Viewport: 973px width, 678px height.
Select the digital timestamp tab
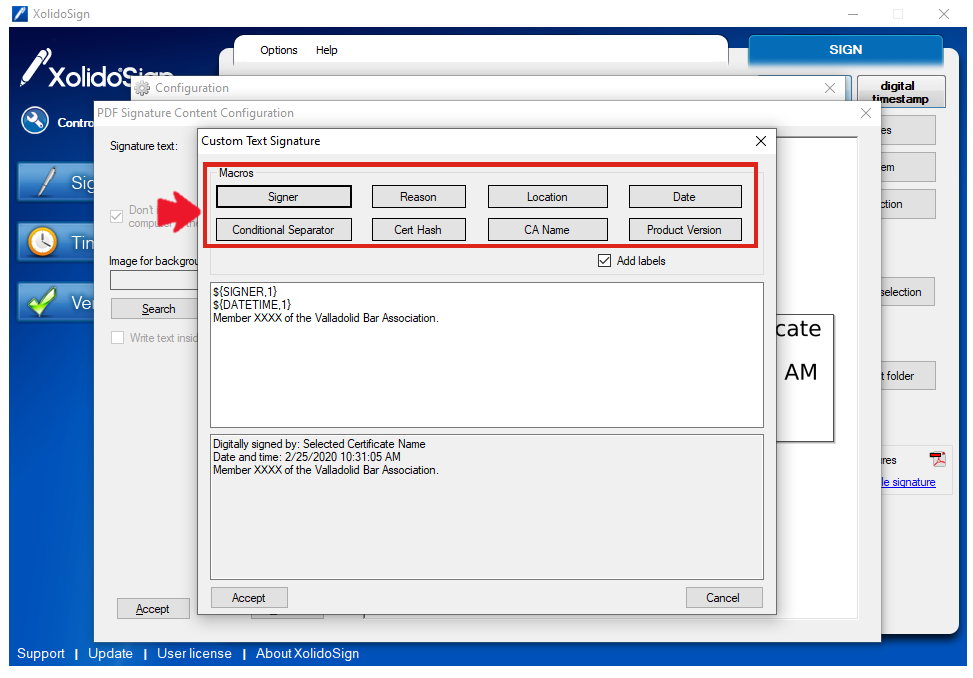[900, 92]
